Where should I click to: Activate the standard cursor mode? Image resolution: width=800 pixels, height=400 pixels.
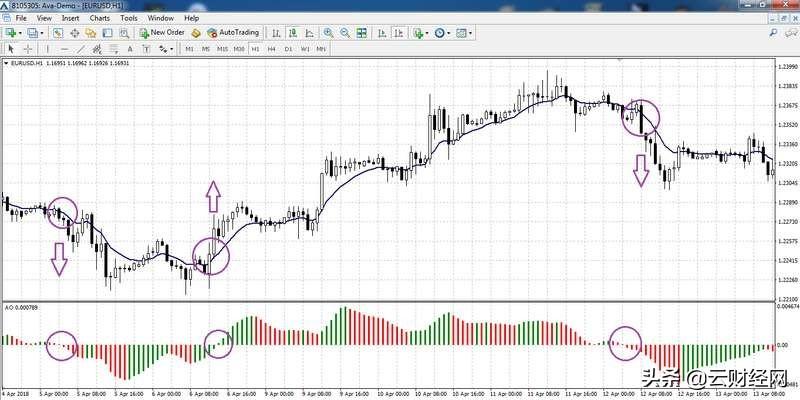pyautogui.click(x=11, y=49)
